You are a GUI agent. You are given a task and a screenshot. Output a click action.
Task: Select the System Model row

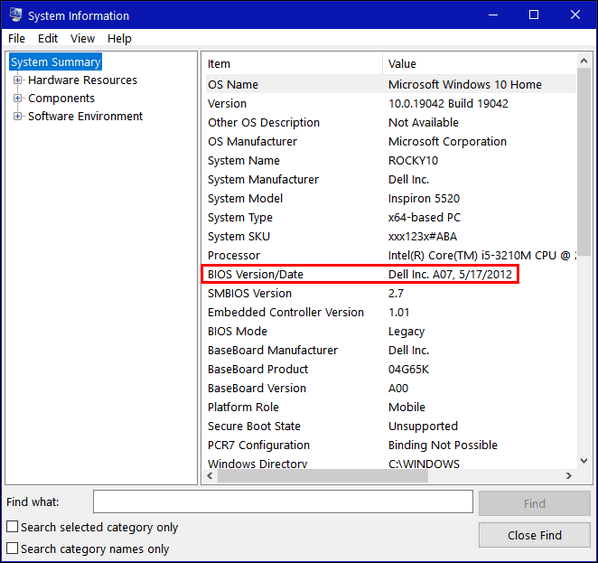point(391,198)
